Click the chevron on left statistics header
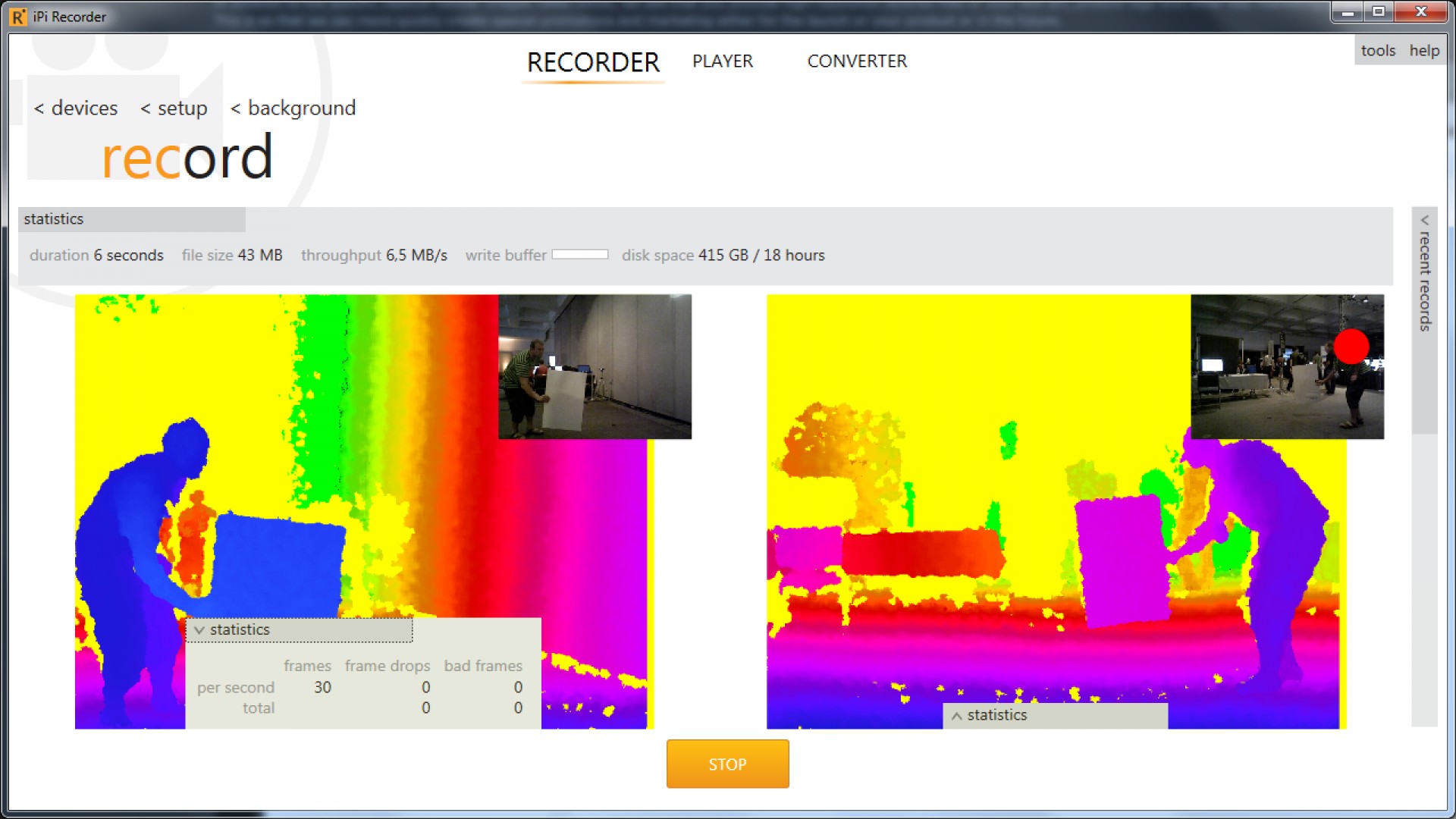This screenshot has height=819, width=1456. [x=199, y=629]
